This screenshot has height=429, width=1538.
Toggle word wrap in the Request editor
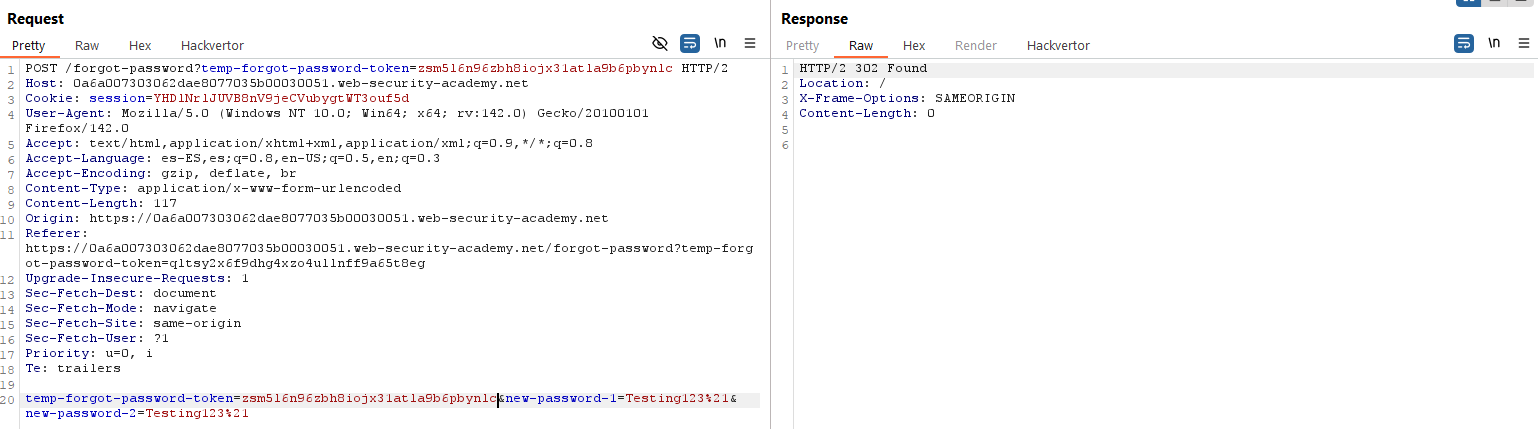coord(690,43)
